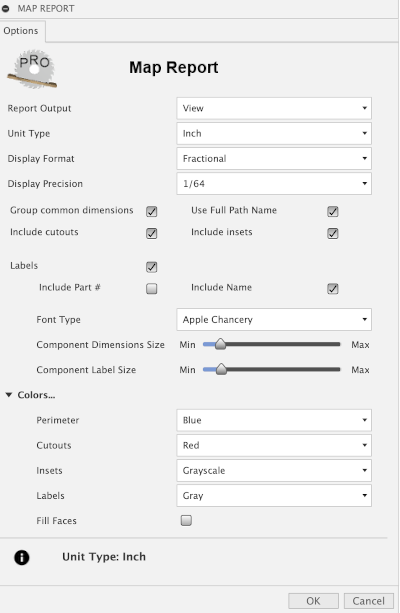Click the Cancel button
Image resolution: width=400 pixels, height=613 pixels.
[368, 601]
